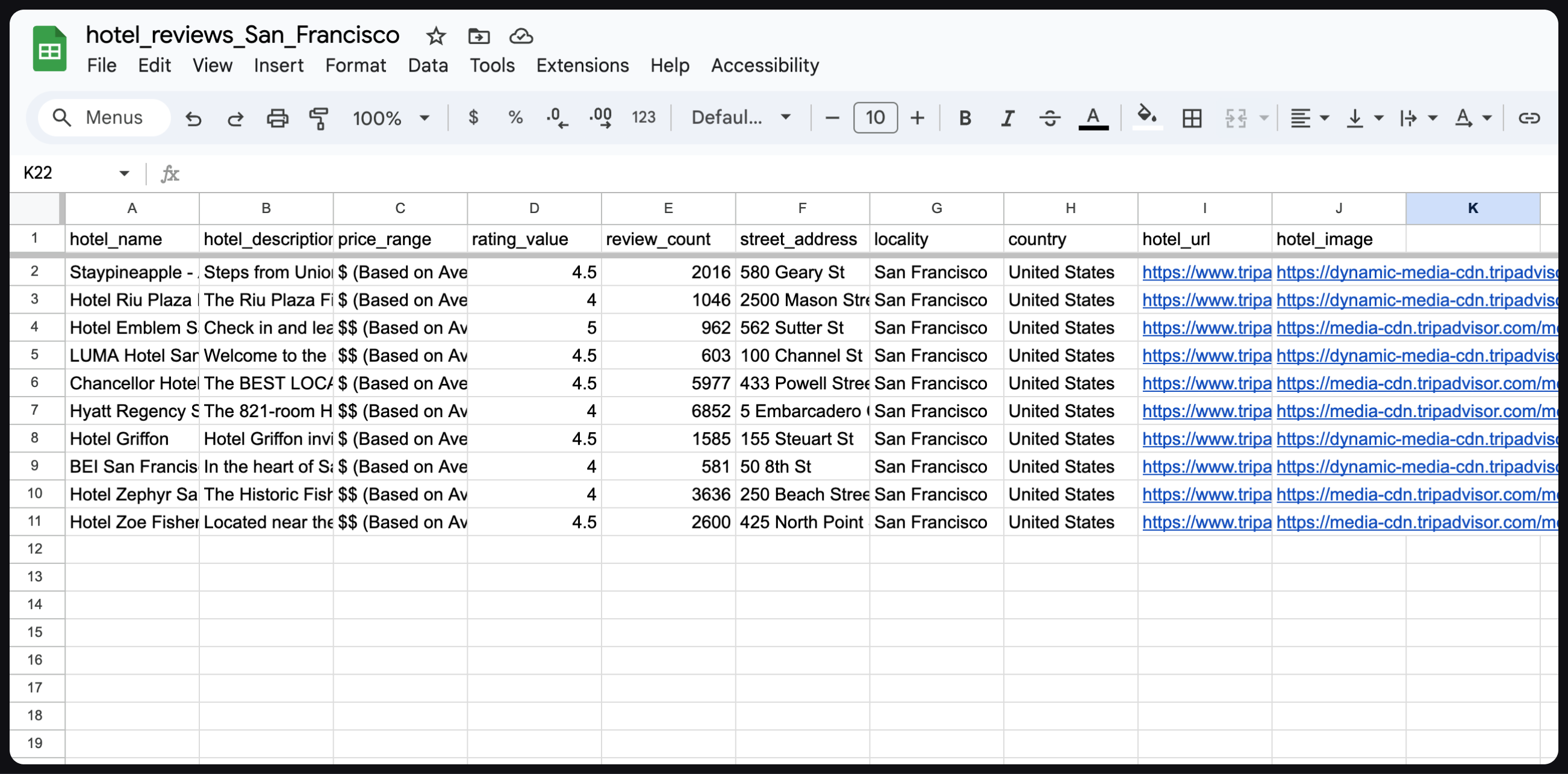The width and height of the screenshot is (1568, 774).
Task: Increase font size with plus button
Action: point(917,118)
